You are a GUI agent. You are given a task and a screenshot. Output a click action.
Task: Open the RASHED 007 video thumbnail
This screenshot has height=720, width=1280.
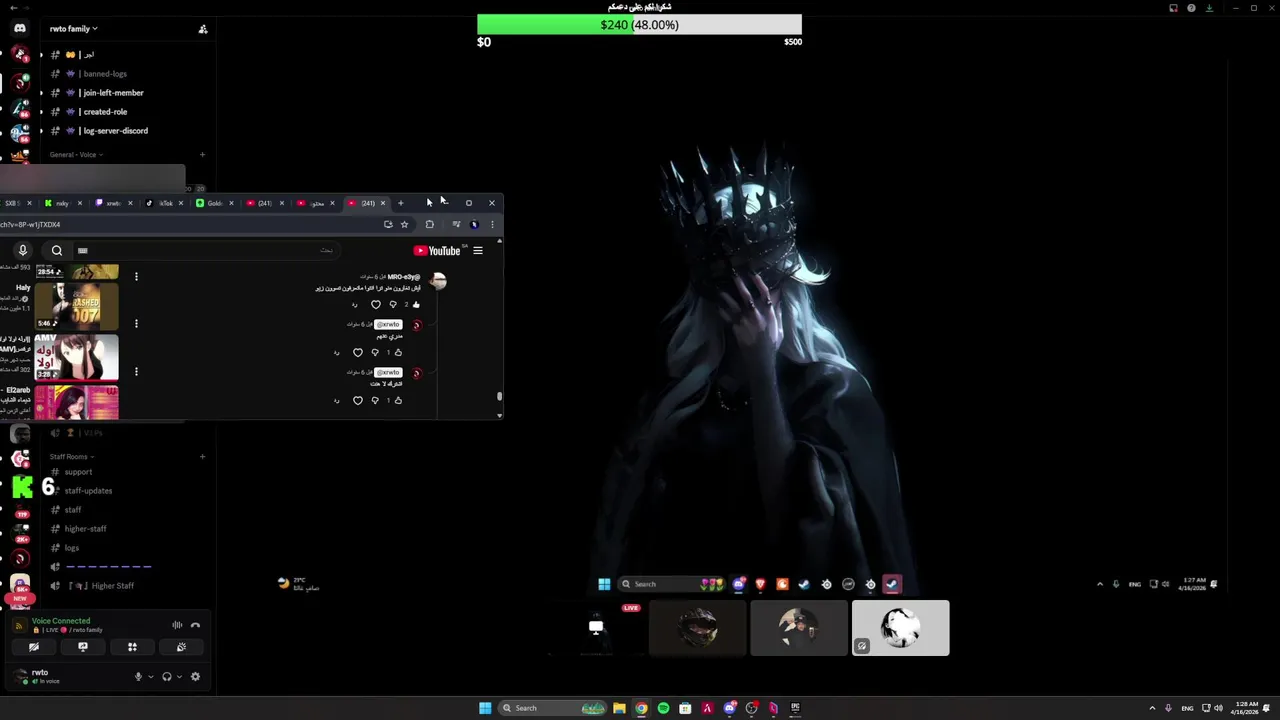tap(77, 306)
